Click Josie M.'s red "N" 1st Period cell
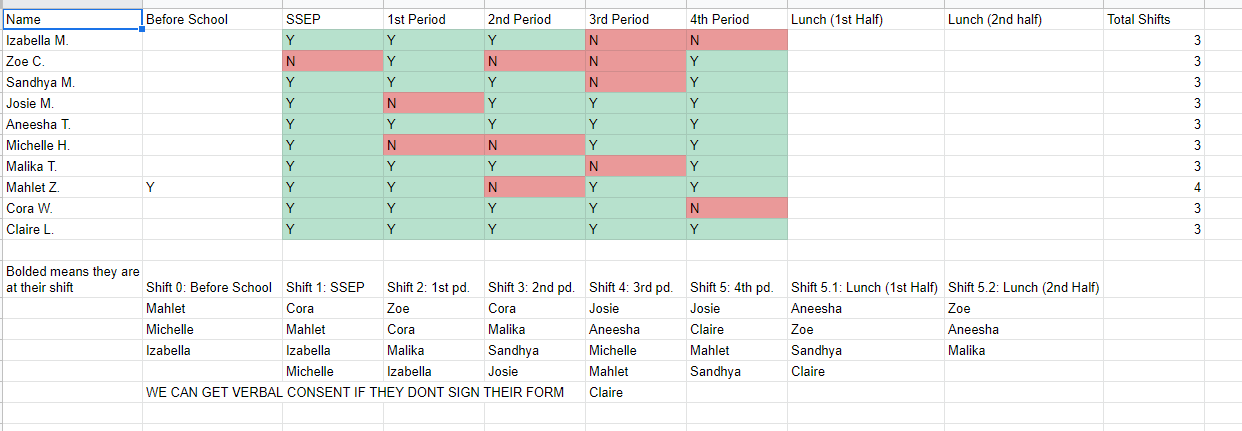 (434, 103)
